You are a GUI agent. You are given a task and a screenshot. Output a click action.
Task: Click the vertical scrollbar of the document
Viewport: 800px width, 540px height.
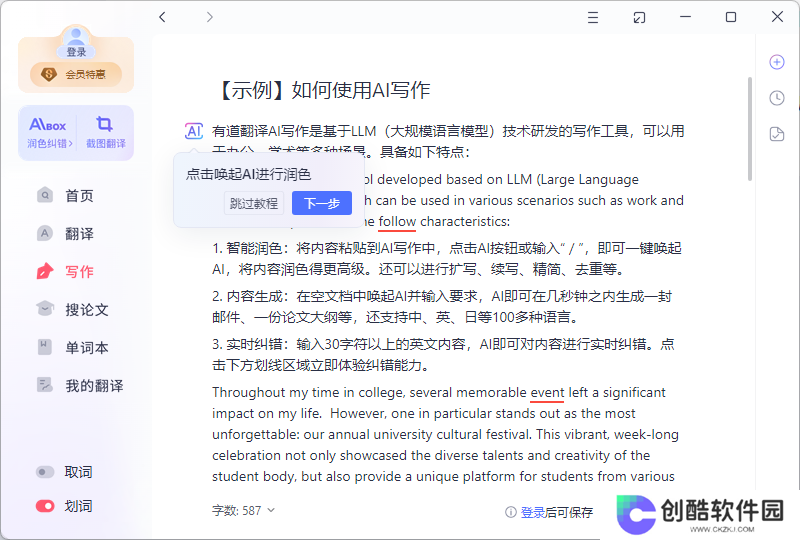click(750, 129)
